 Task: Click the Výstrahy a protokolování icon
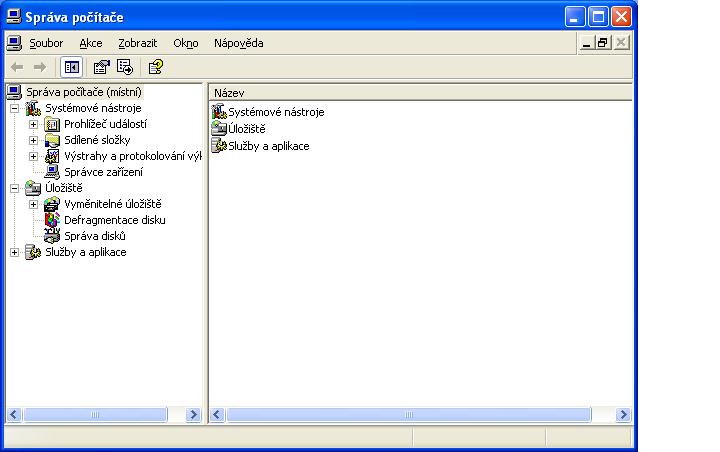point(52,156)
